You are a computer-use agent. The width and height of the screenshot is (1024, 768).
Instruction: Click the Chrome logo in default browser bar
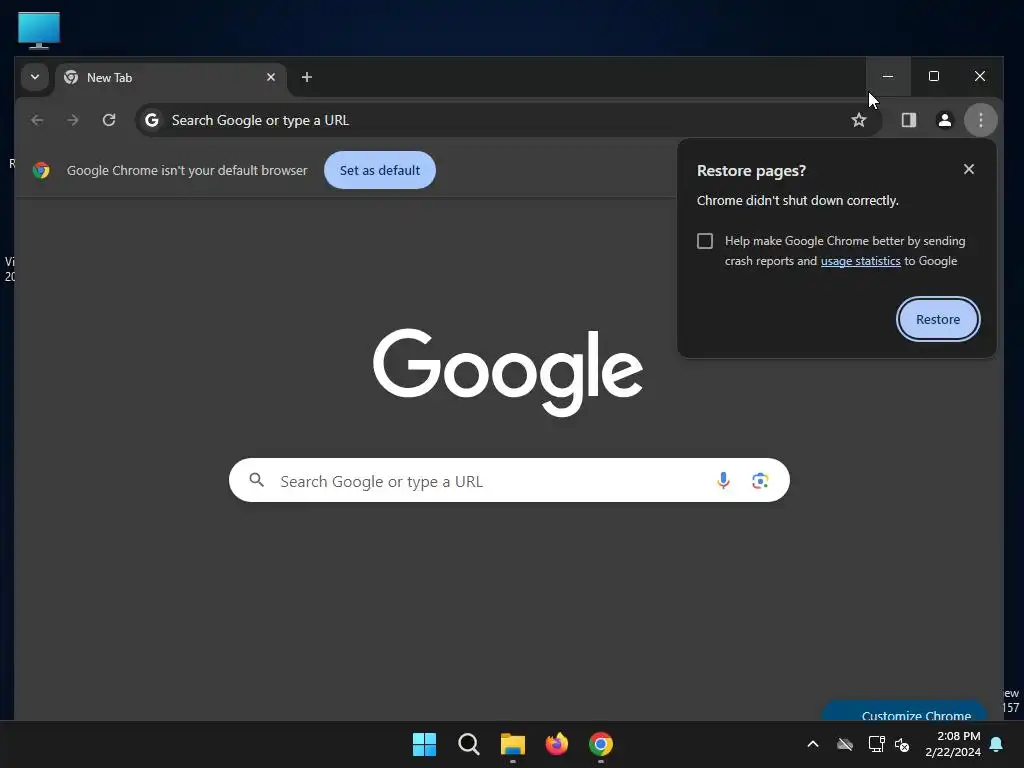click(41, 170)
